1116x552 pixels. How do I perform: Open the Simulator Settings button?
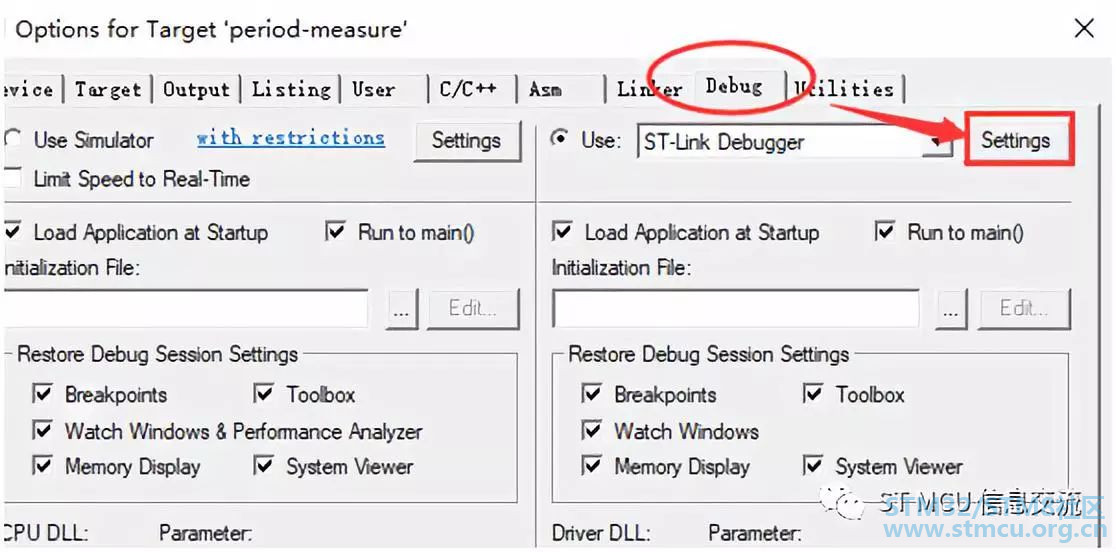pyautogui.click(x=466, y=140)
